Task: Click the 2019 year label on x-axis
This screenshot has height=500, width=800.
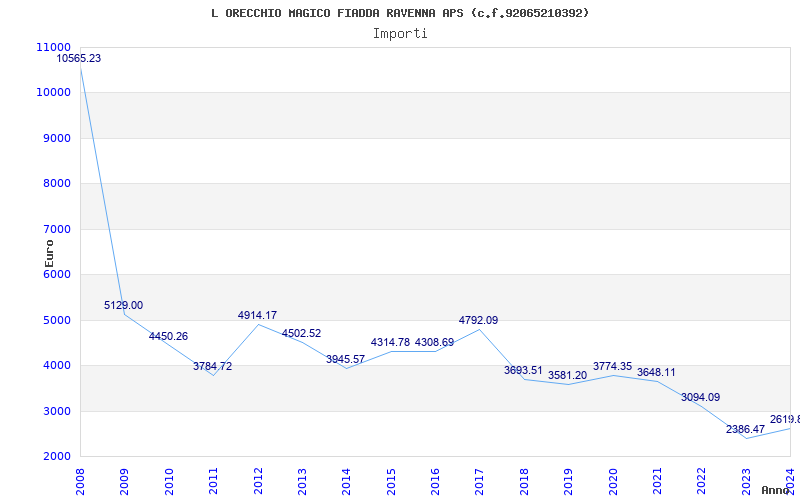Action: tap(568, 481)
